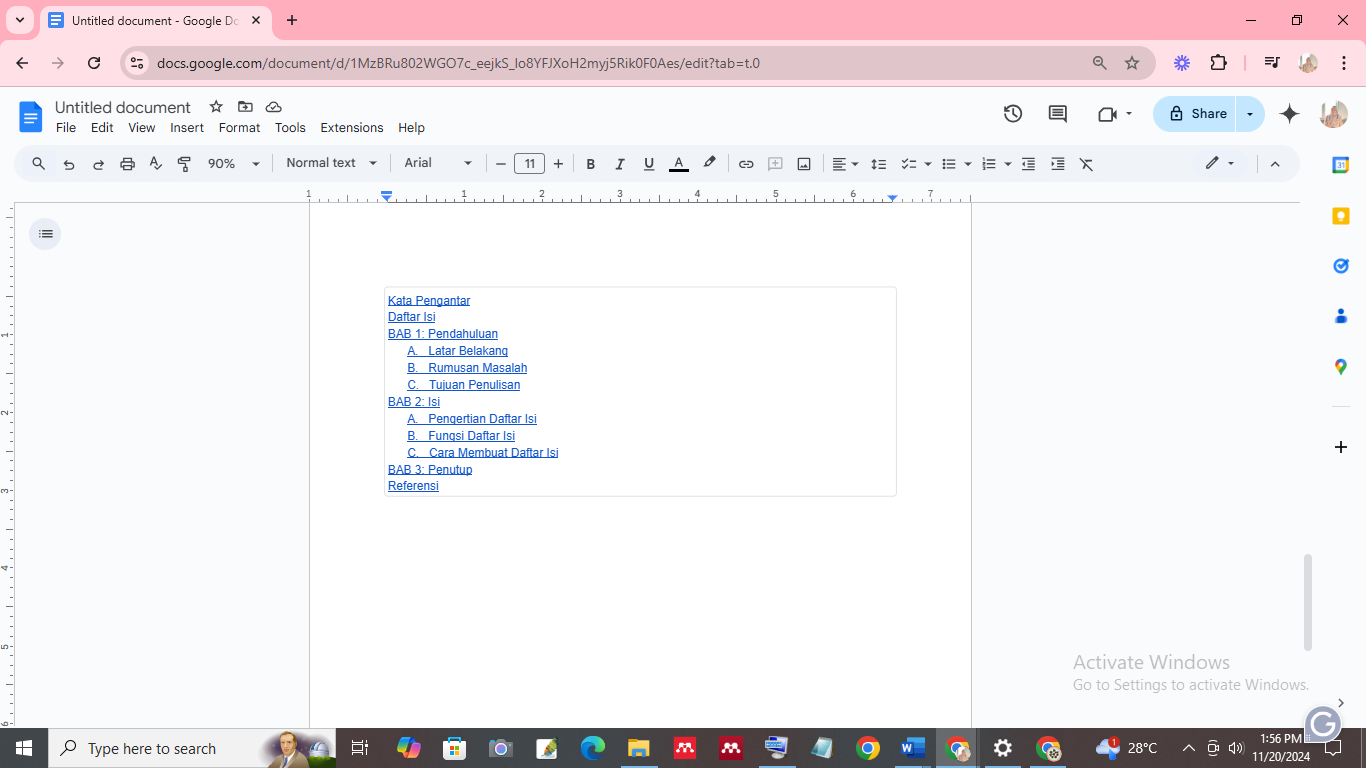Open the highlight color picker
The image size is (1366, 768).
(709, 164)
